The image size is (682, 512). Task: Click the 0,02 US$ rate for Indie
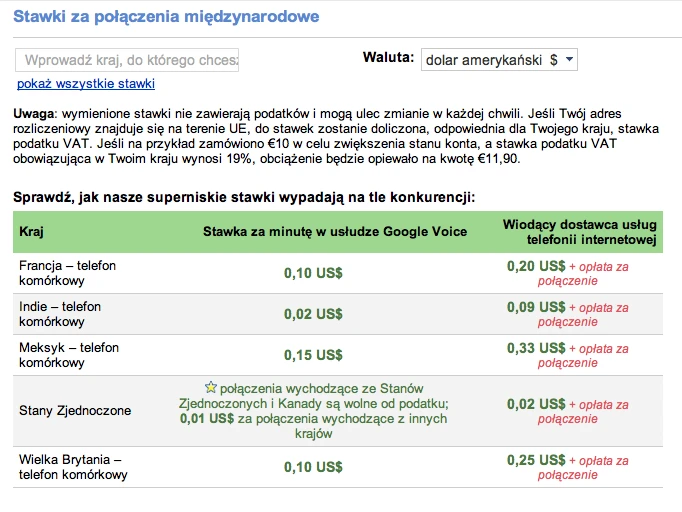(313, 314)
